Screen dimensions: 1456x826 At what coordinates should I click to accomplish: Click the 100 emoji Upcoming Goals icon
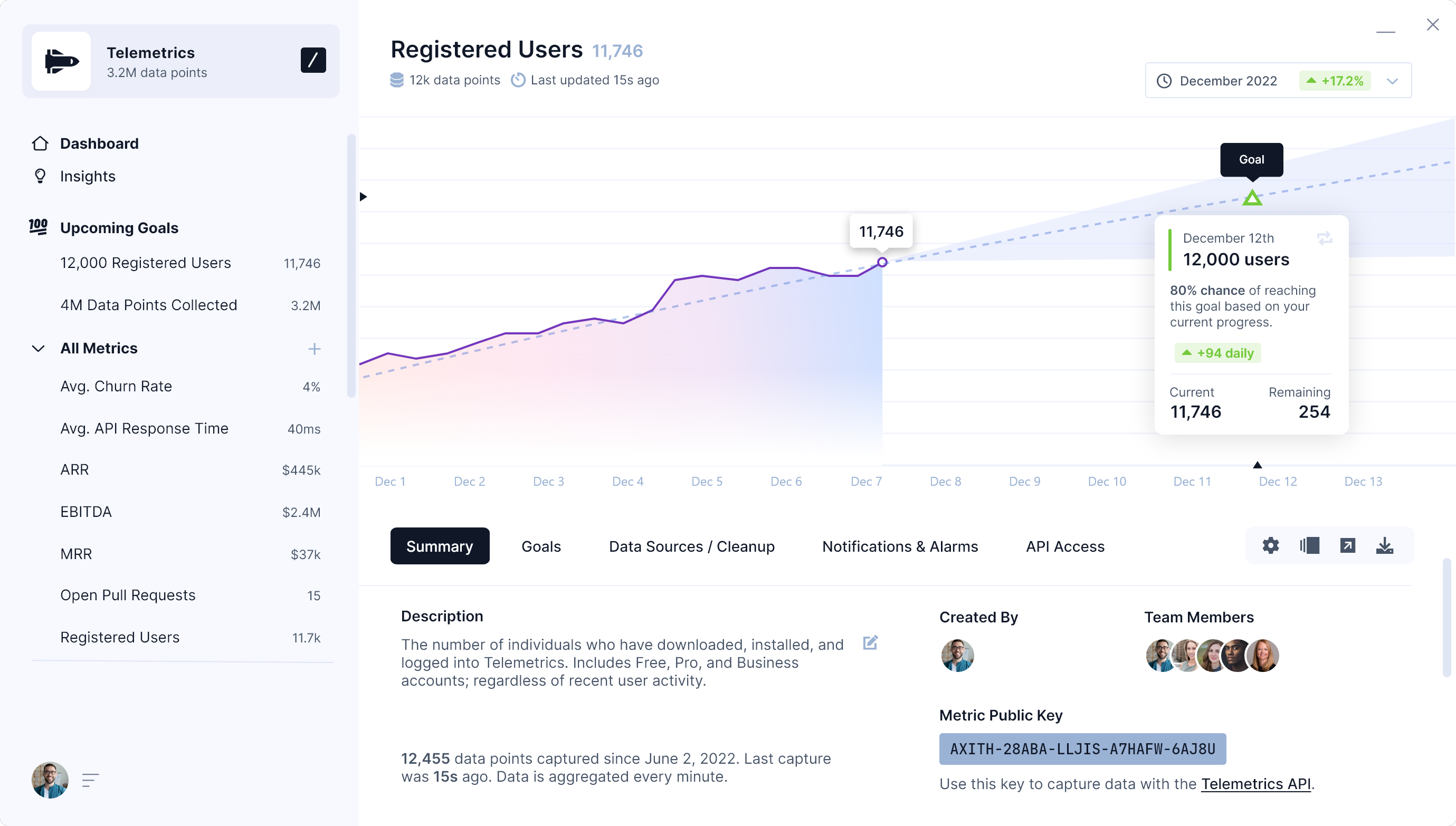pyautogui.click(x=38, y=227)
